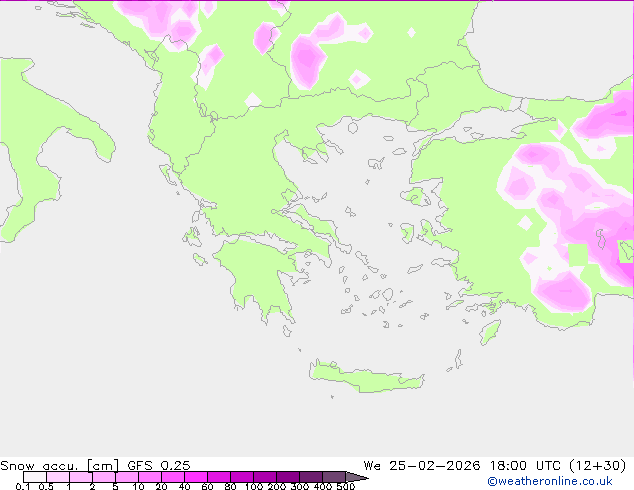This screenshot has width=634, height=490.
Task: Select the 2–5 cm legend color swatch
Action: [x=104, y=477]
